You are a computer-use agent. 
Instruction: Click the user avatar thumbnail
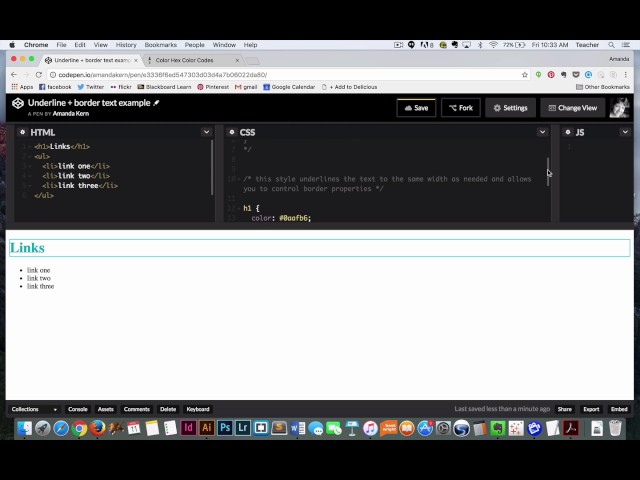(619, 108)
